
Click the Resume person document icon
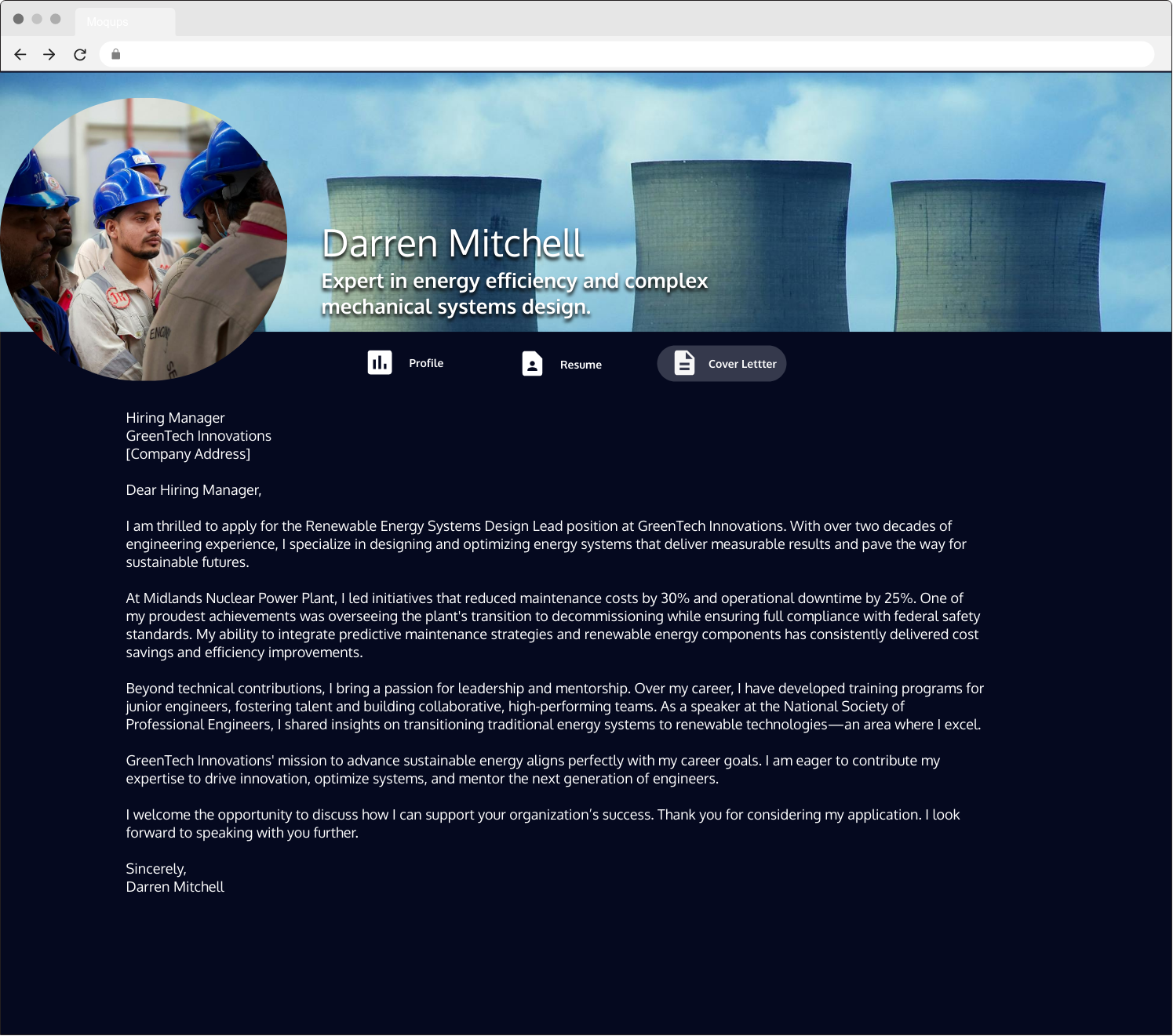(533, 364)
